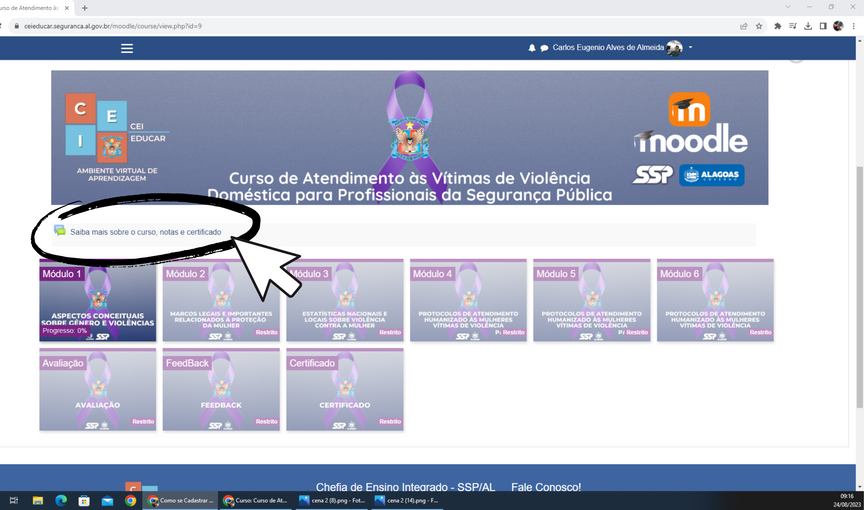The image size is (864, 510).
Task: Click the 'Fale Conosco!' footer link
Action: (546, 487)
